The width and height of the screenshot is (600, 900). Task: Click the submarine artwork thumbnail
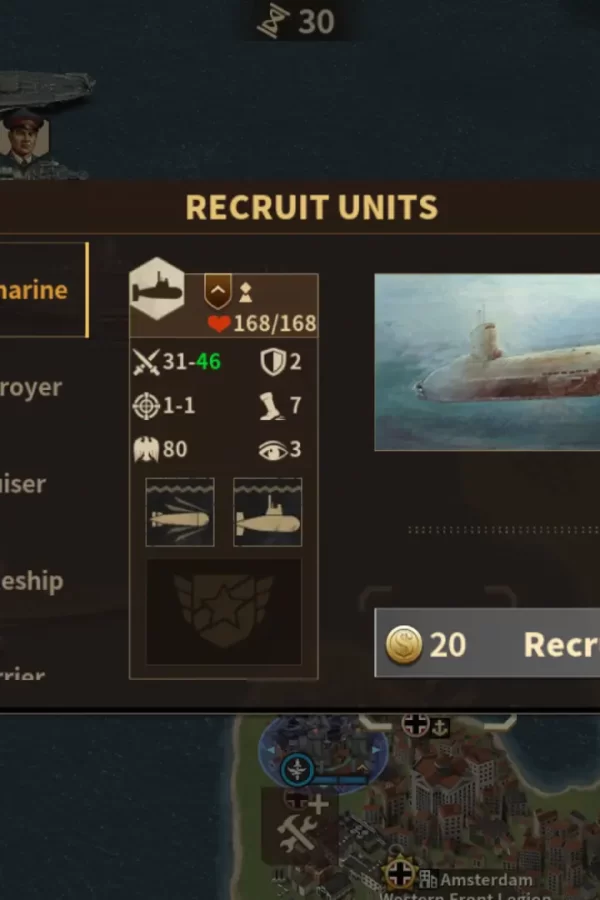[487, 362]
